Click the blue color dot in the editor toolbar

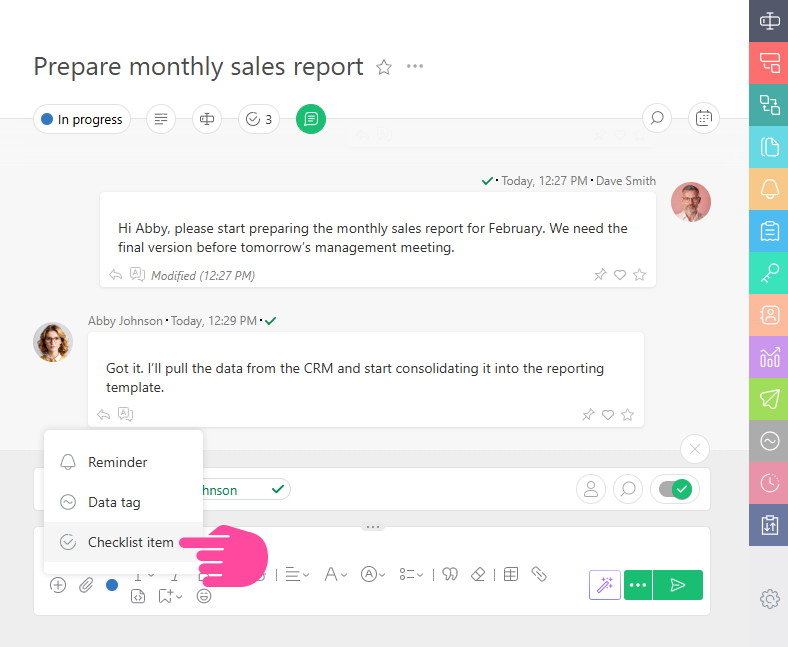tap(112, 585)
